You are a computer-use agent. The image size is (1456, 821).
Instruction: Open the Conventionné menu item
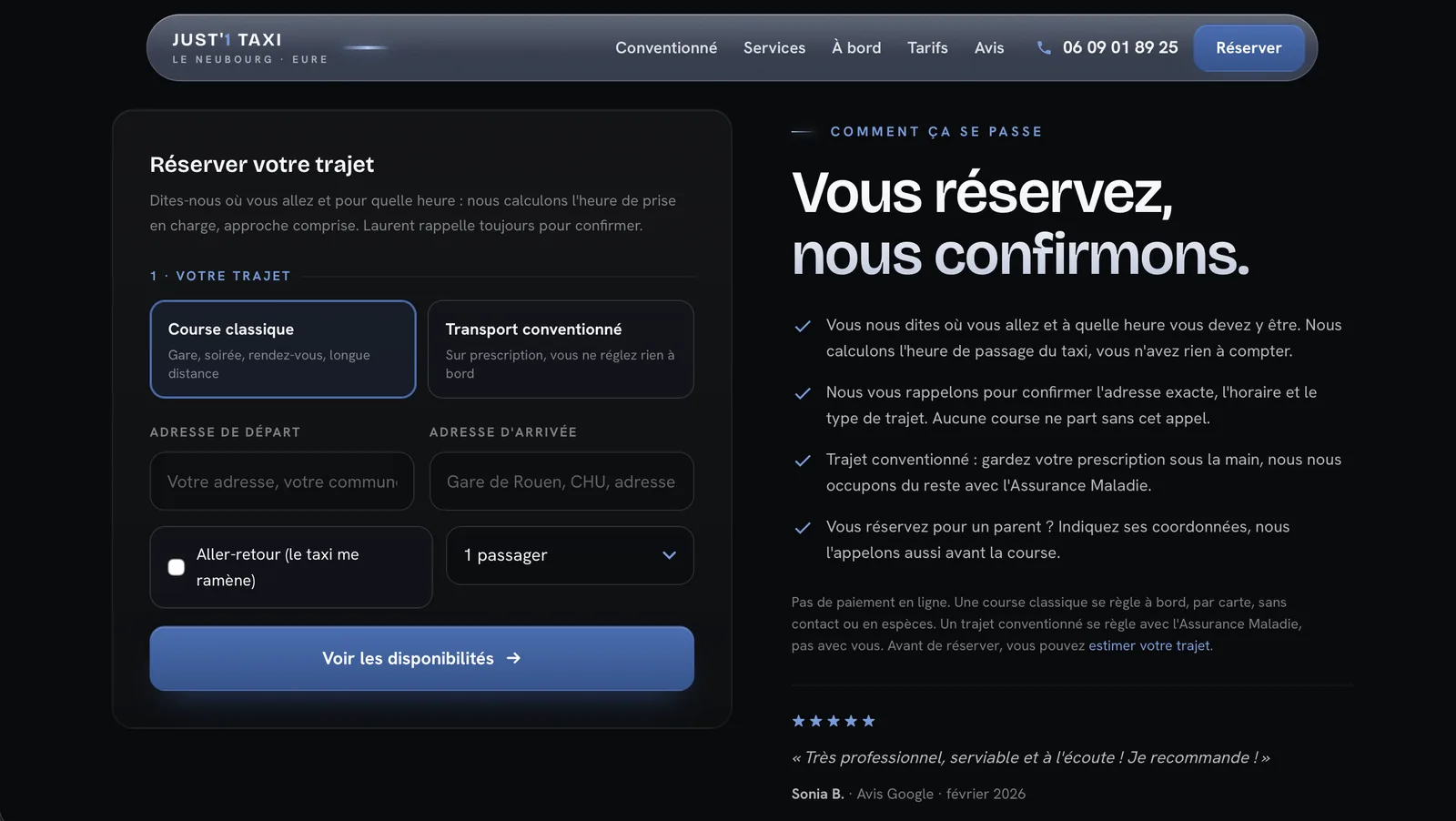click(666, 47)
